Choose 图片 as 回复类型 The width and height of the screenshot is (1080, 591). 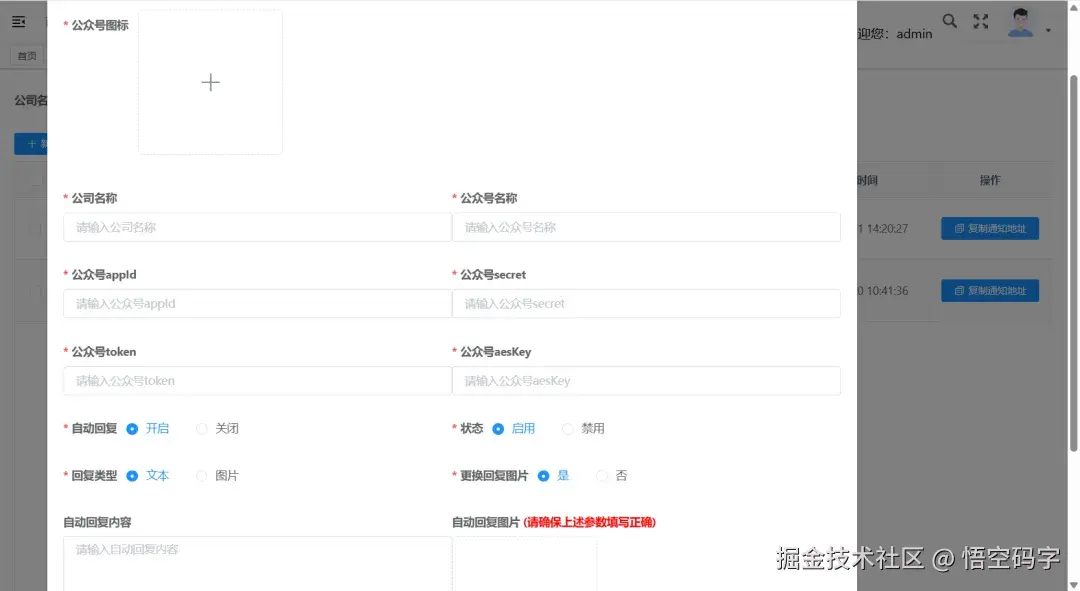coord(203,476)
